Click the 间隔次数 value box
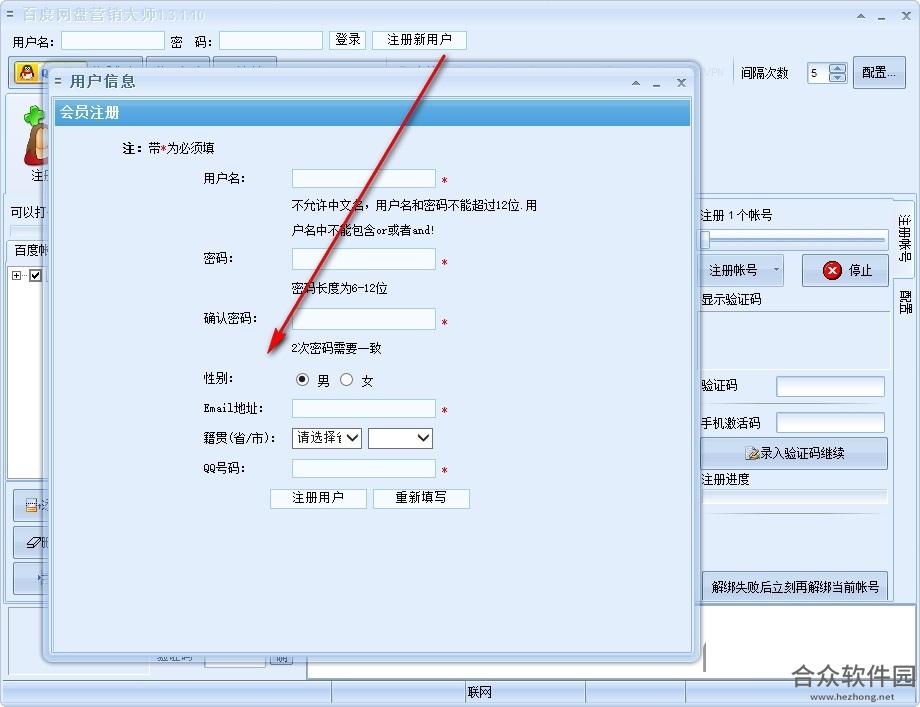 point(818,73)
